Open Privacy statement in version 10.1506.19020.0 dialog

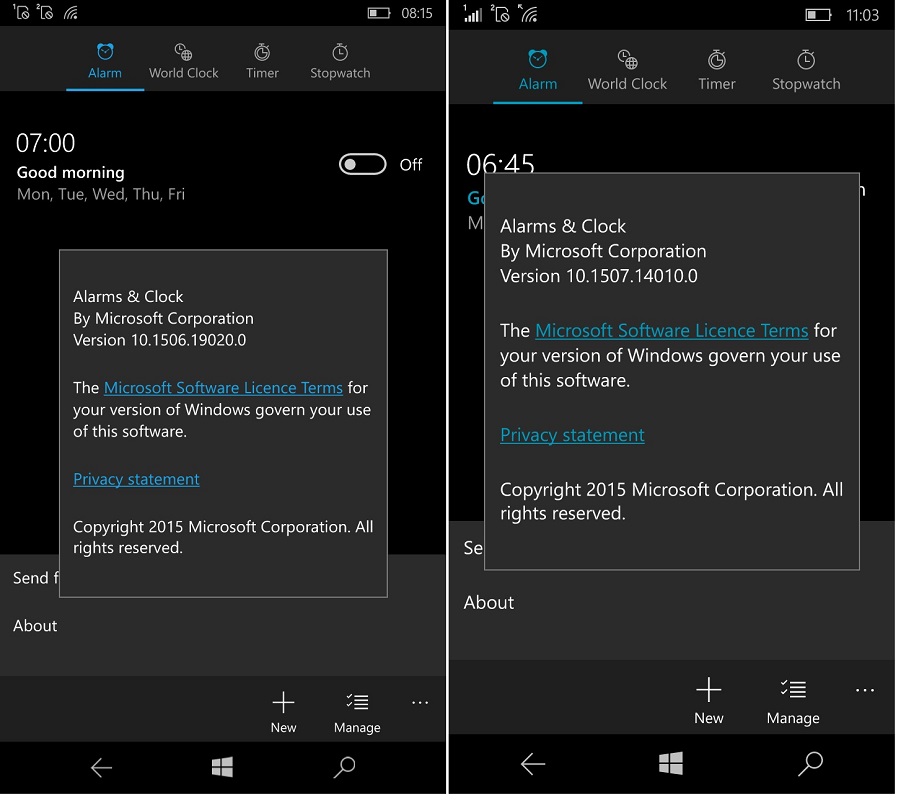coord(136,479)
